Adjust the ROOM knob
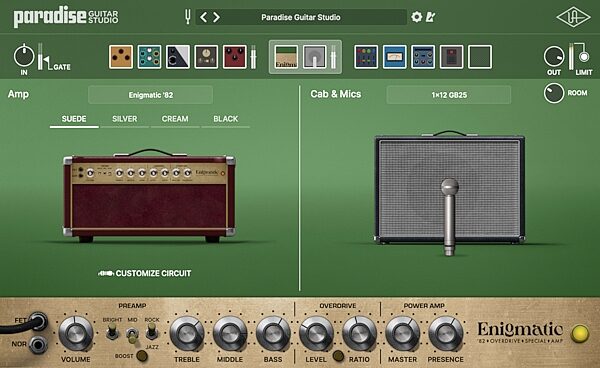This screenshot has width=600, height=368. point(554,93)
